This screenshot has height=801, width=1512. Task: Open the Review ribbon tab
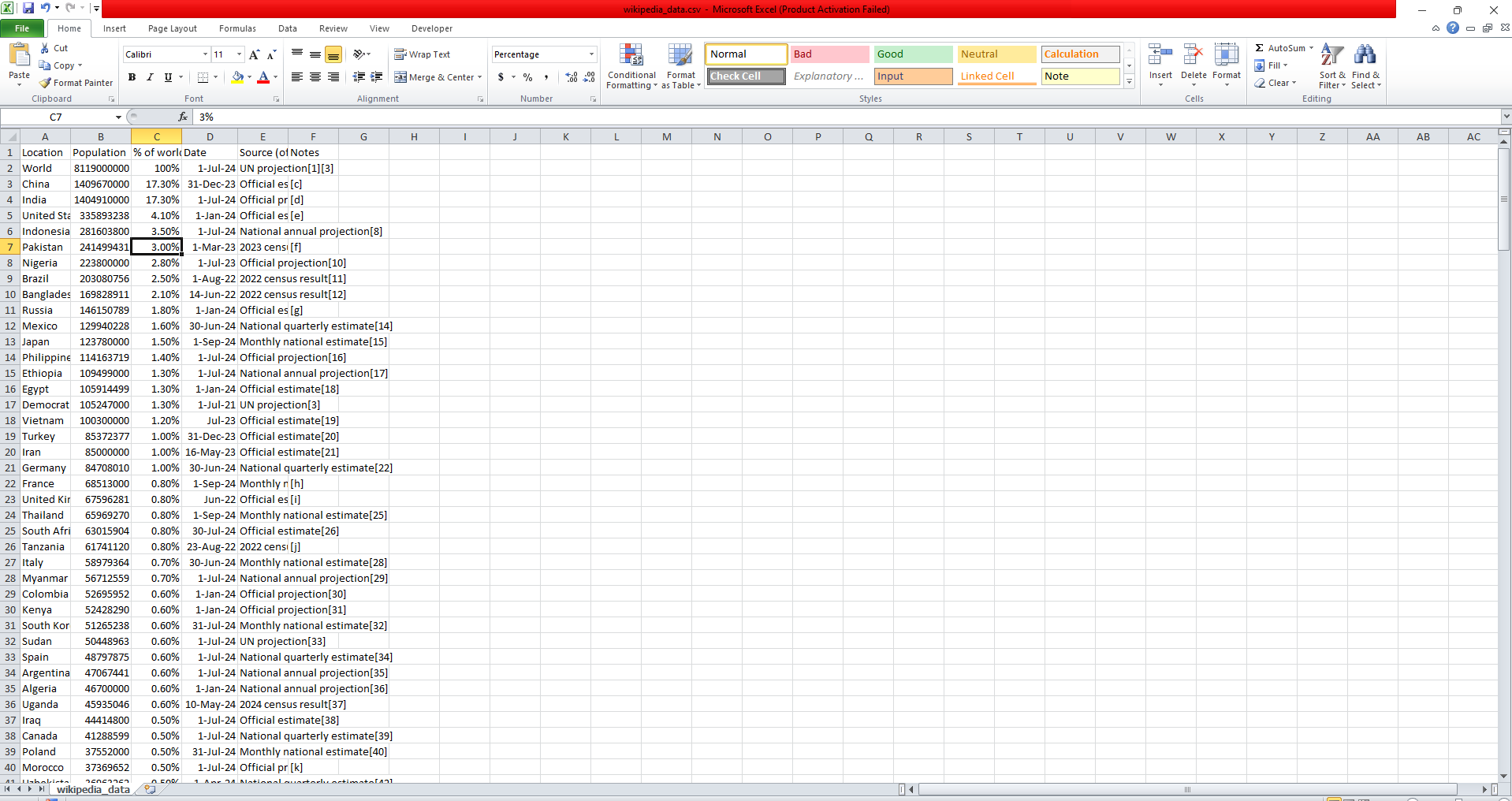click(333, 28)
